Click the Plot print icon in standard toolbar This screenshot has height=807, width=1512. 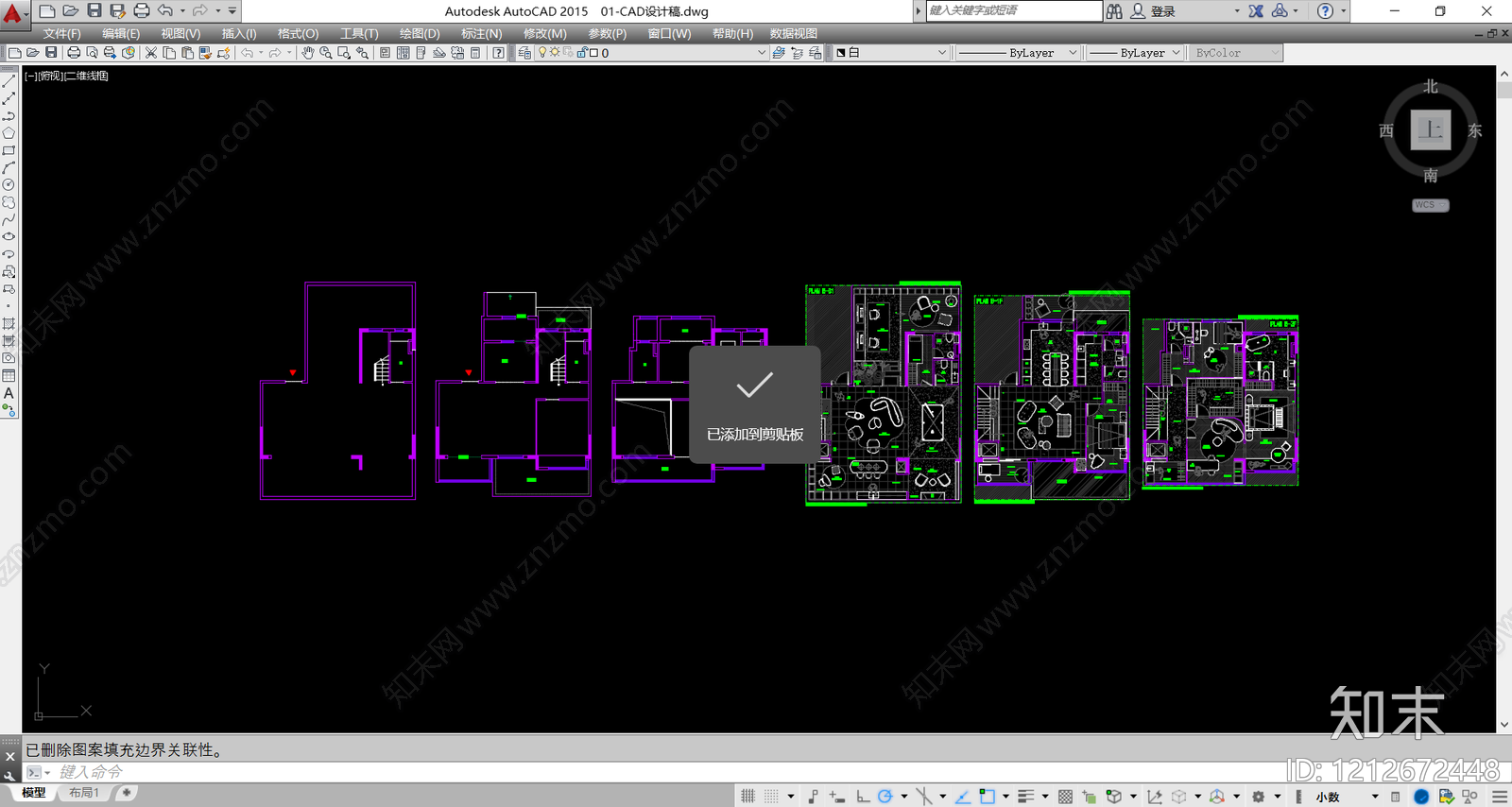click(74, 53)
